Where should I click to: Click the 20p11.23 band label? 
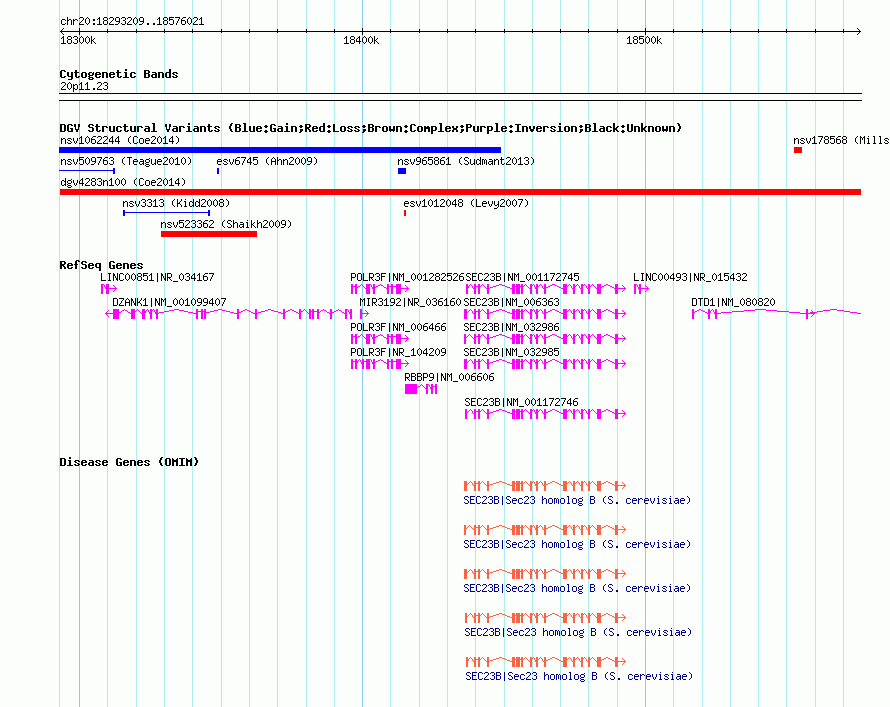coord(84,86)
